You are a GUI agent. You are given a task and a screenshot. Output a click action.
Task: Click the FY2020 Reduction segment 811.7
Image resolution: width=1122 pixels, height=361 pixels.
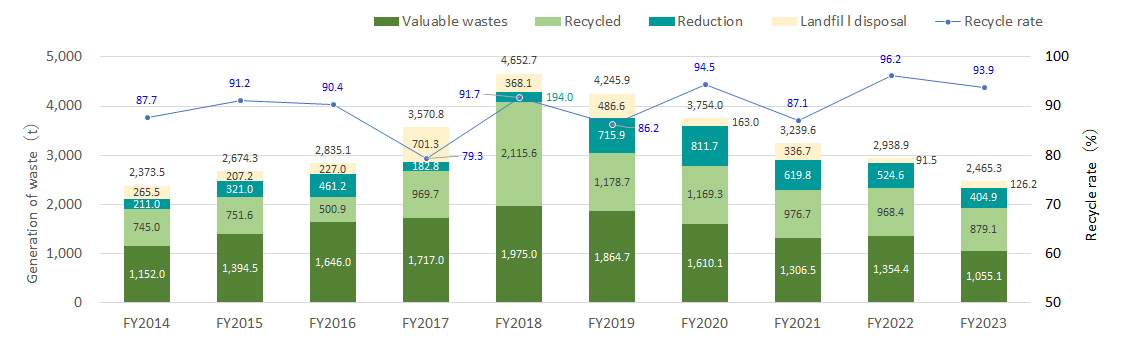coord(705,146)
